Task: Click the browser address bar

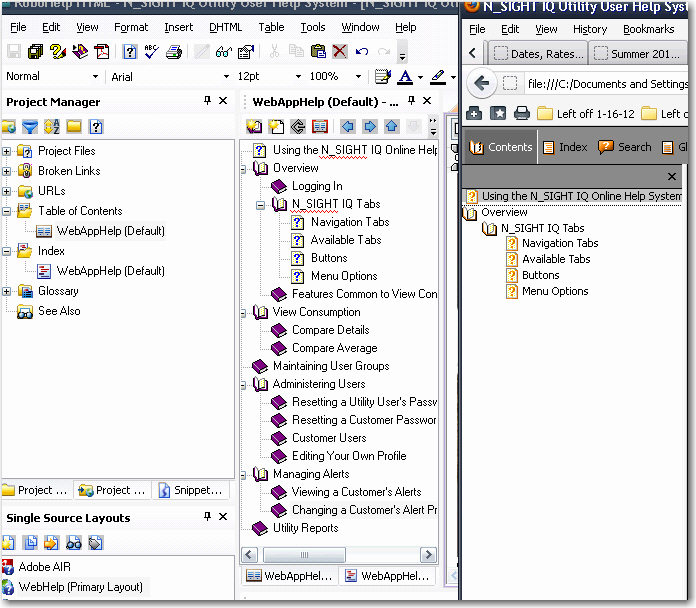Action: [607, 84]
